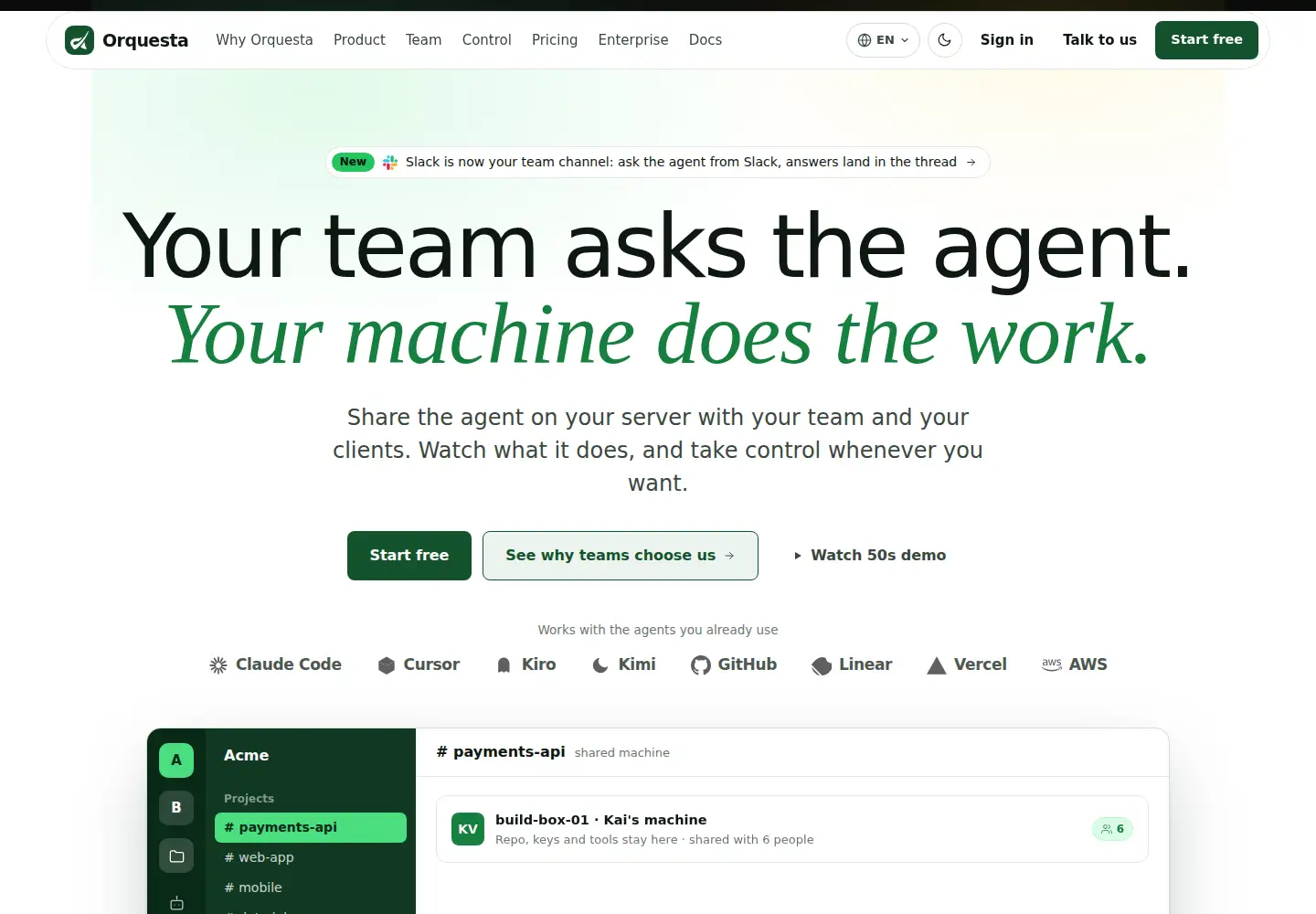This screenshot has width=1316, height=914.
Task: Open the Why Orquesta menu item
Action: (x=264, y=40)
